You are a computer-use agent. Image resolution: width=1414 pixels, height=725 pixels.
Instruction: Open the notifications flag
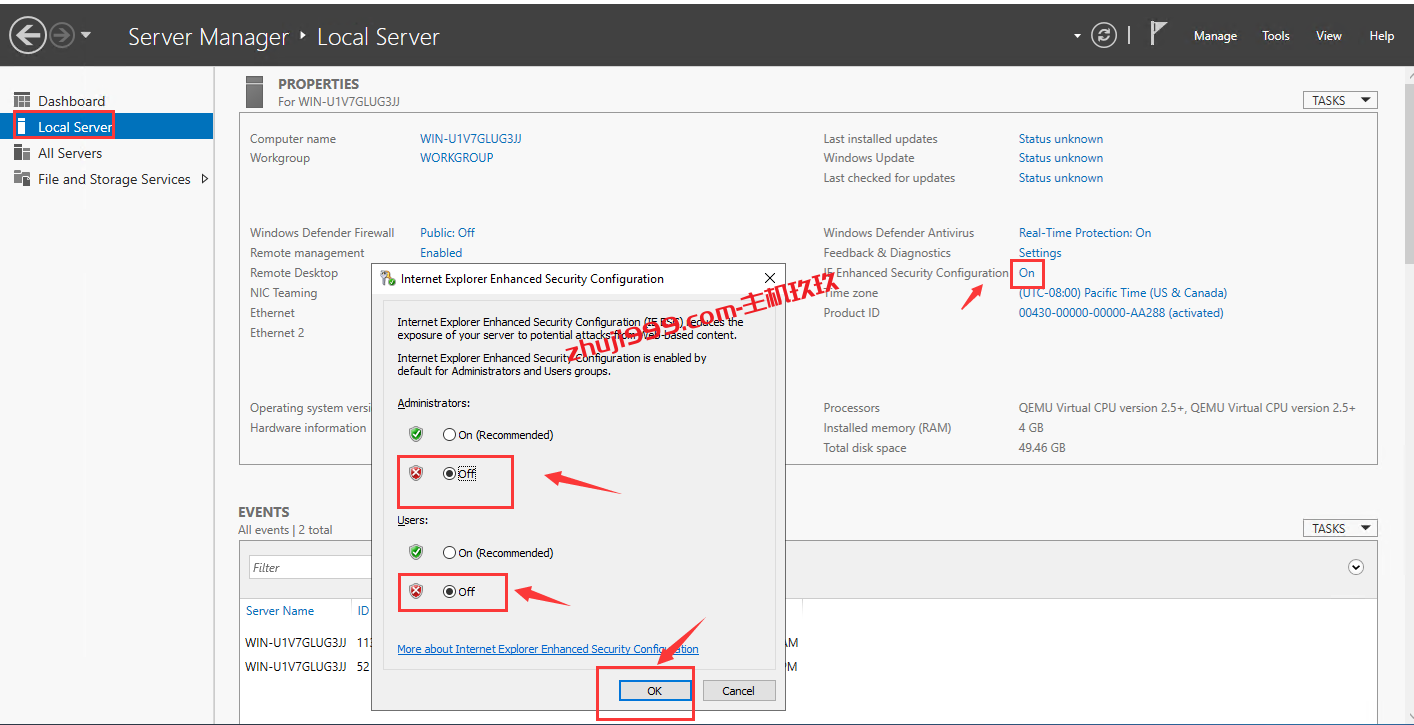point(1158,35)
